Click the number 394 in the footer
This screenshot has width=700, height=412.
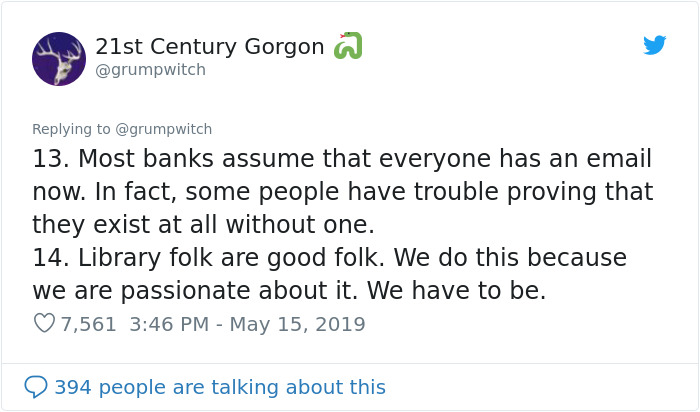73,387
